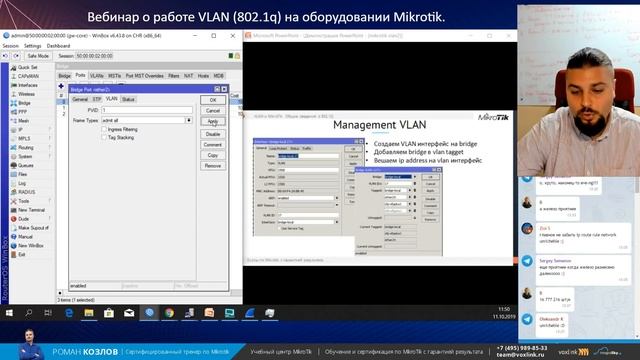Open Files in the WinBox sidebar
The height and width of the screenshot is (360, 640).
(22, 174)
